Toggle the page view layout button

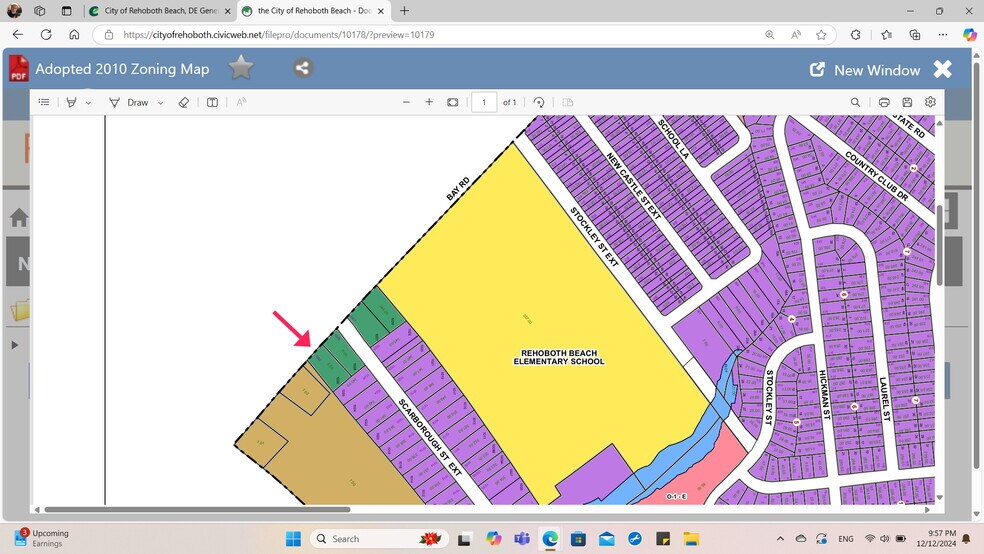coord(212,102)
